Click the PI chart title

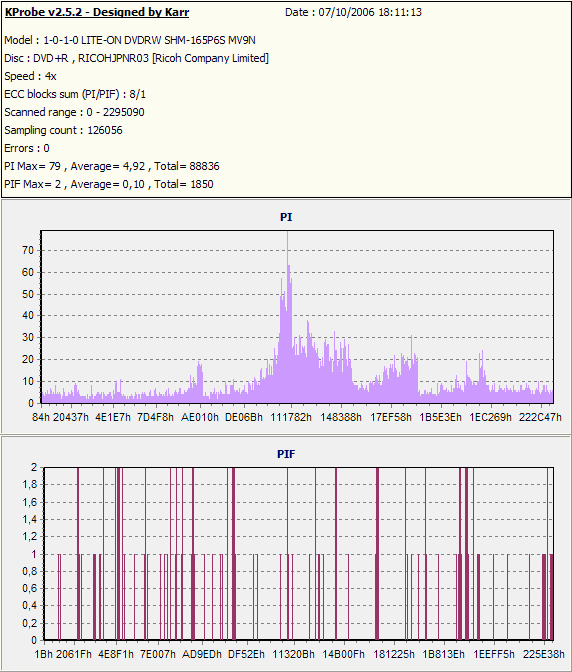pyautogui.click(x=286, y=217)
